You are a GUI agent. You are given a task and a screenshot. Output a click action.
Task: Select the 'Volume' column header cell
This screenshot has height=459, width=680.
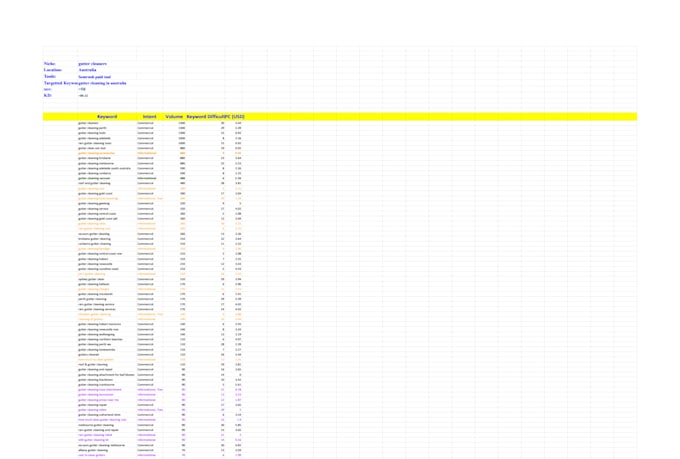point(174,116)
